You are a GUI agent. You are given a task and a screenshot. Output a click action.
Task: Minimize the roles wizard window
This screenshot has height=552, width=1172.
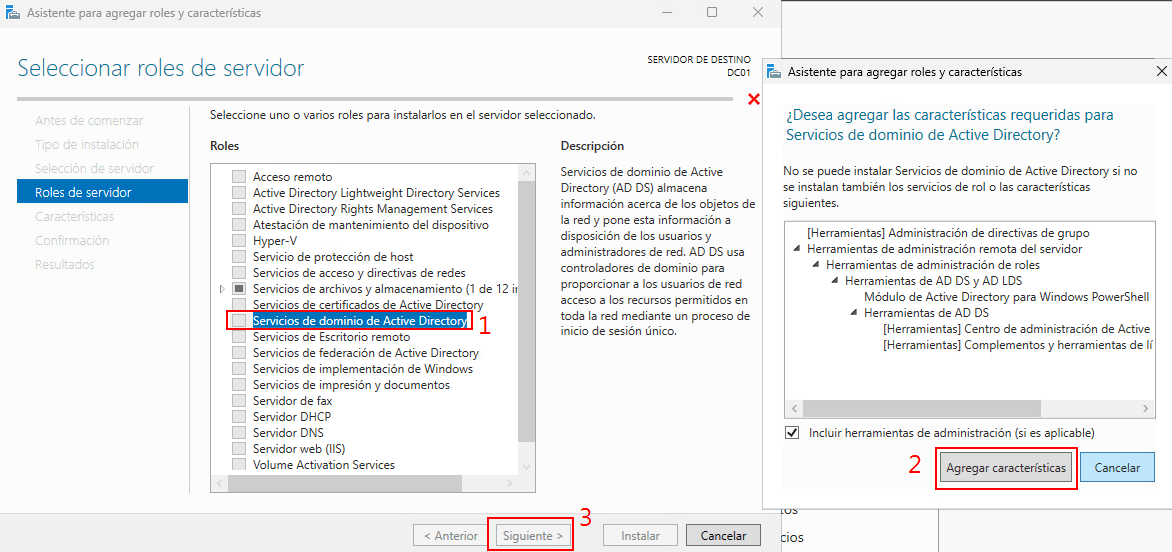tap(666, 13)
